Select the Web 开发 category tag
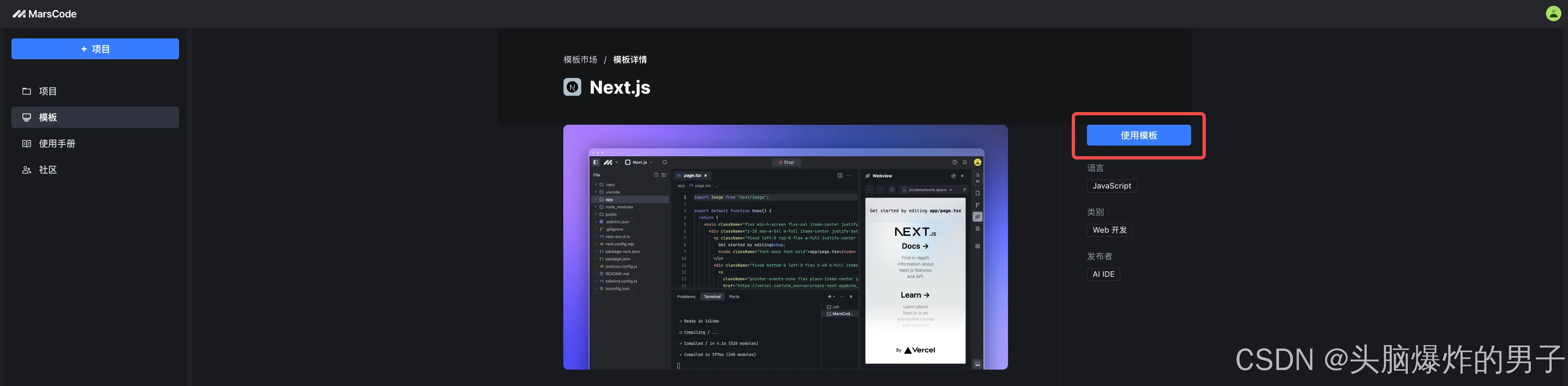Image resolution: width=1568 pixels, height=386 pixels. [1109, 230]
